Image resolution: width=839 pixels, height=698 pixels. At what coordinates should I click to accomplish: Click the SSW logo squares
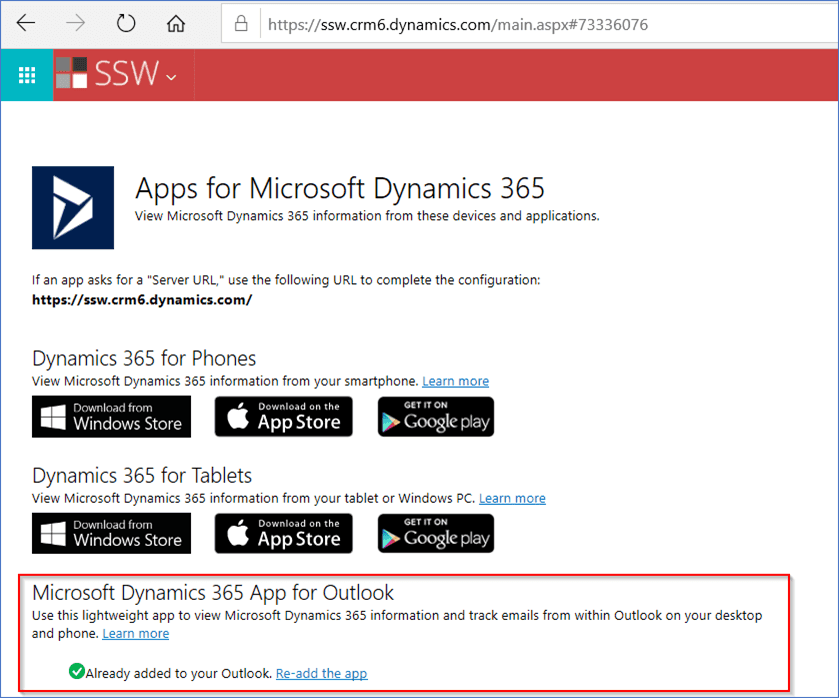(x=72, y=74)
